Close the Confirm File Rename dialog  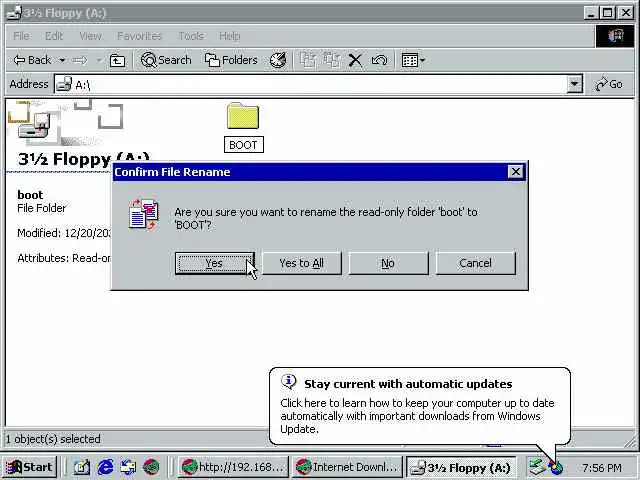point(516,172)
